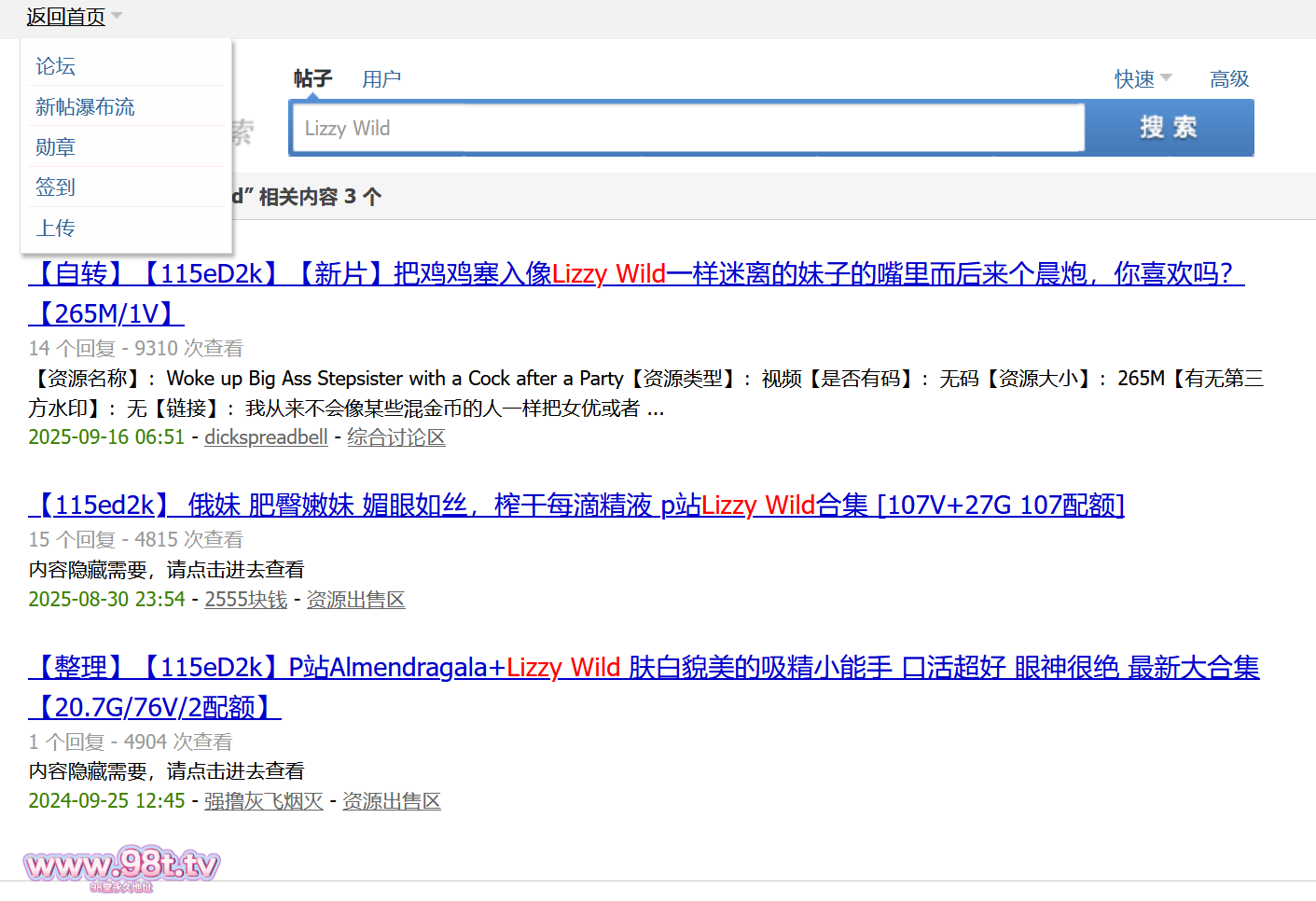Click the timestamp 2024-09-25 12:45

(x=106, y=801)
